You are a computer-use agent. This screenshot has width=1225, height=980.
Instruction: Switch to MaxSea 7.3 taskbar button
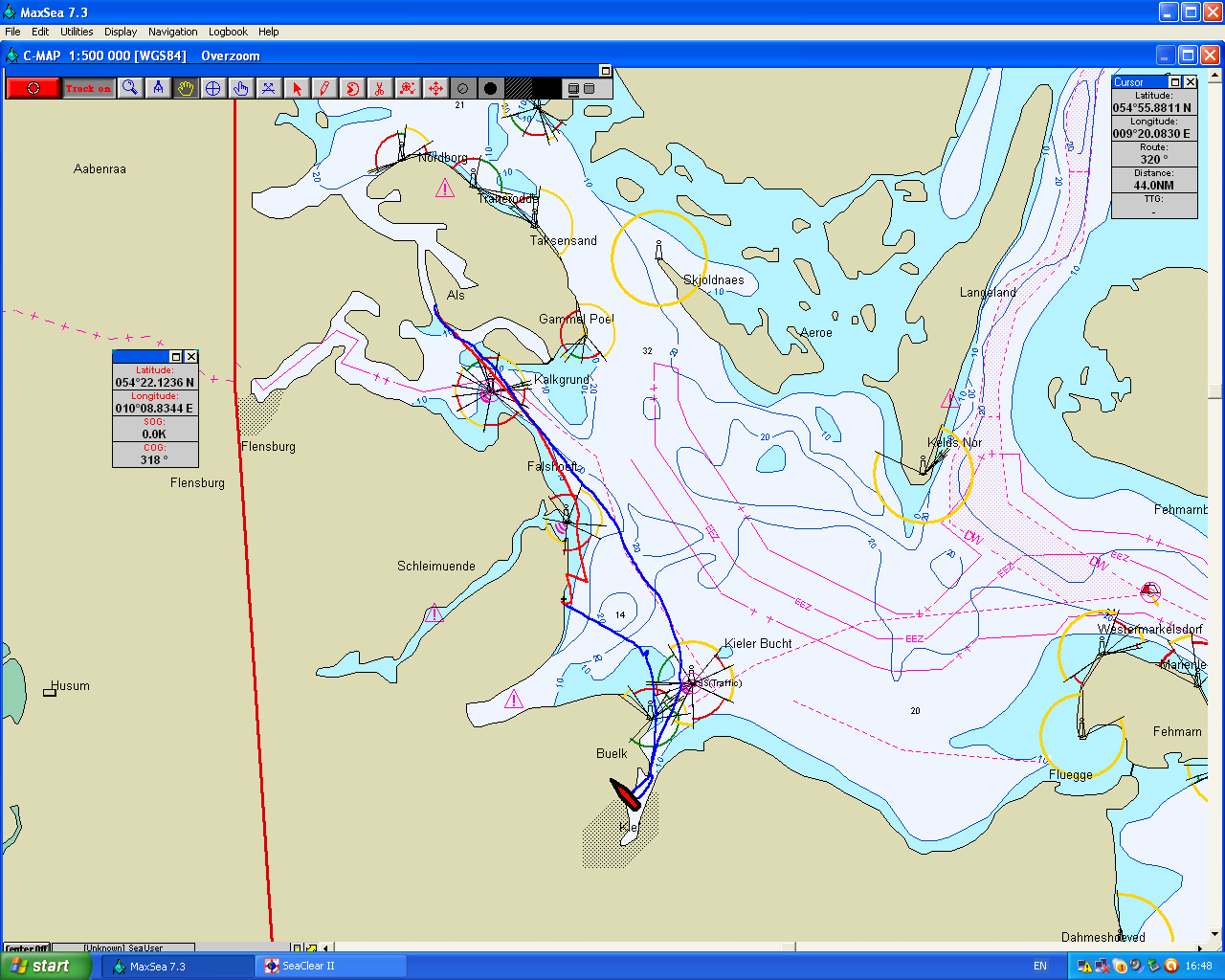(178, 967)
